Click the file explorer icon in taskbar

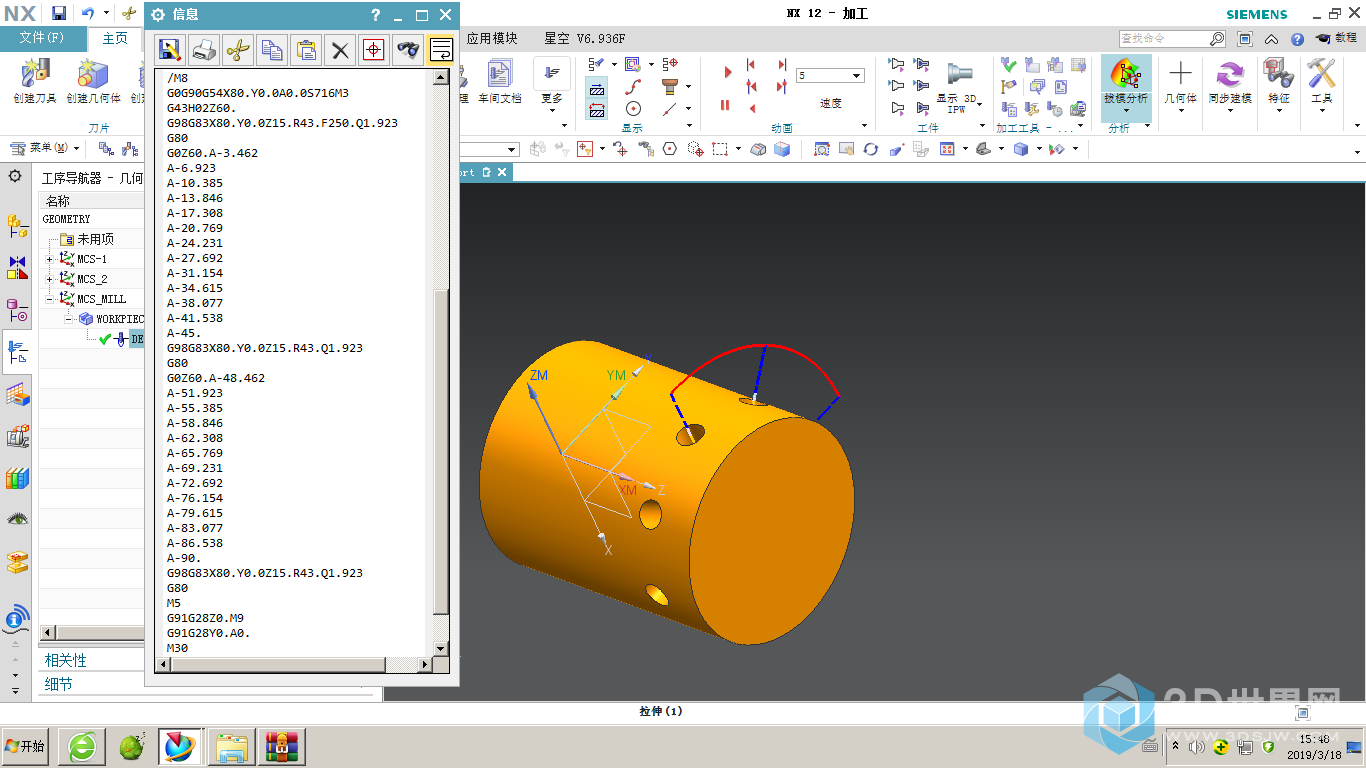click(231, 746)
